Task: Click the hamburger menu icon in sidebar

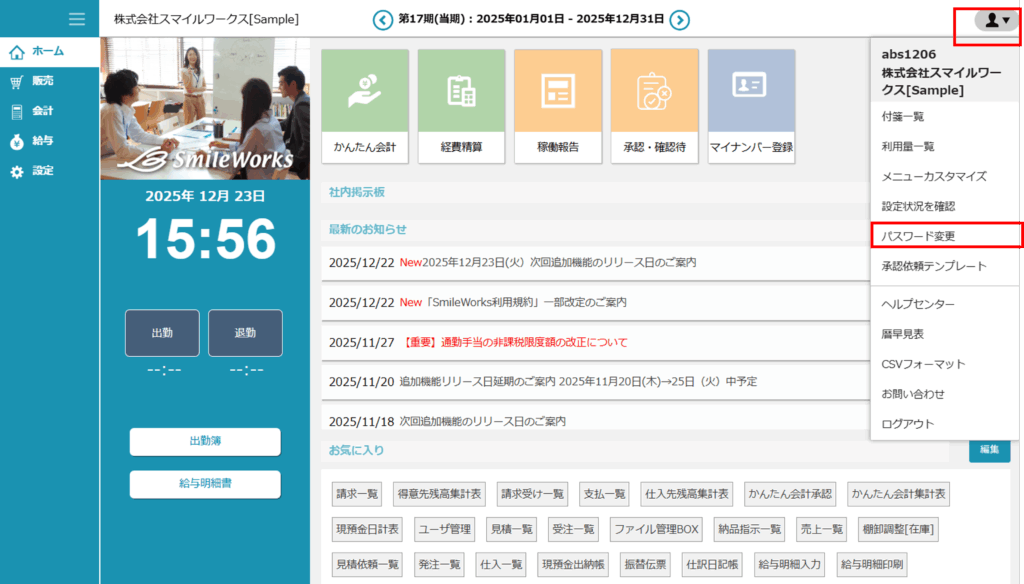Action: tap(76, 19)
